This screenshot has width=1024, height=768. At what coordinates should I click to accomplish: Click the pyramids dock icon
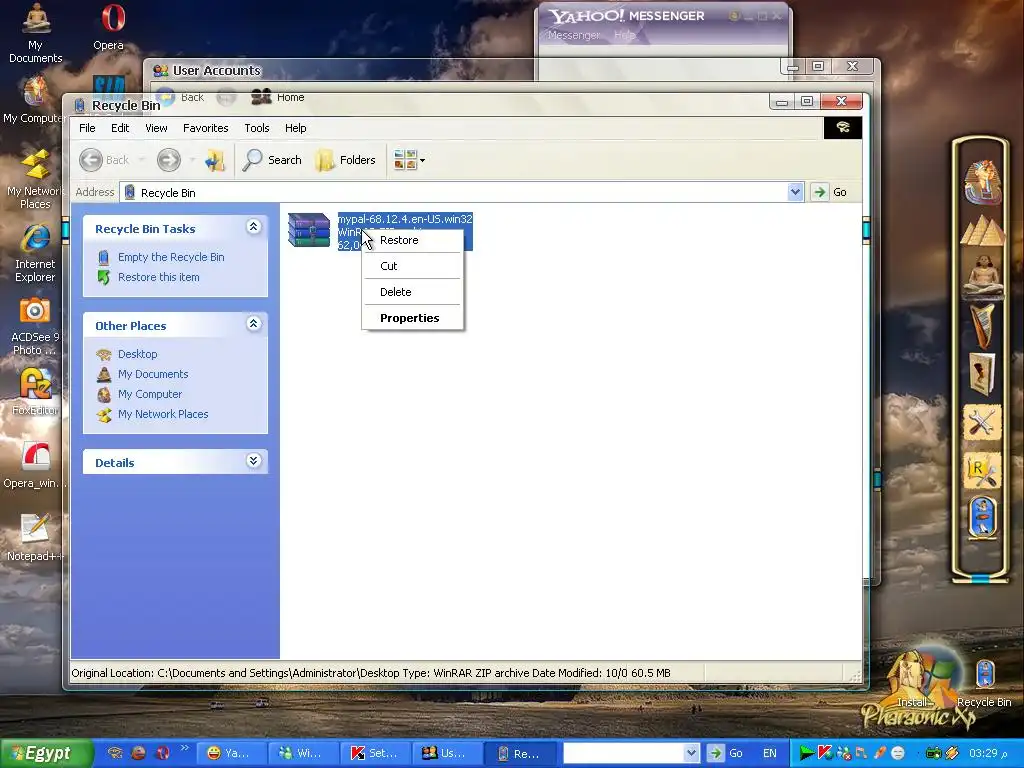pyautogui.click(x=982, y=230)
